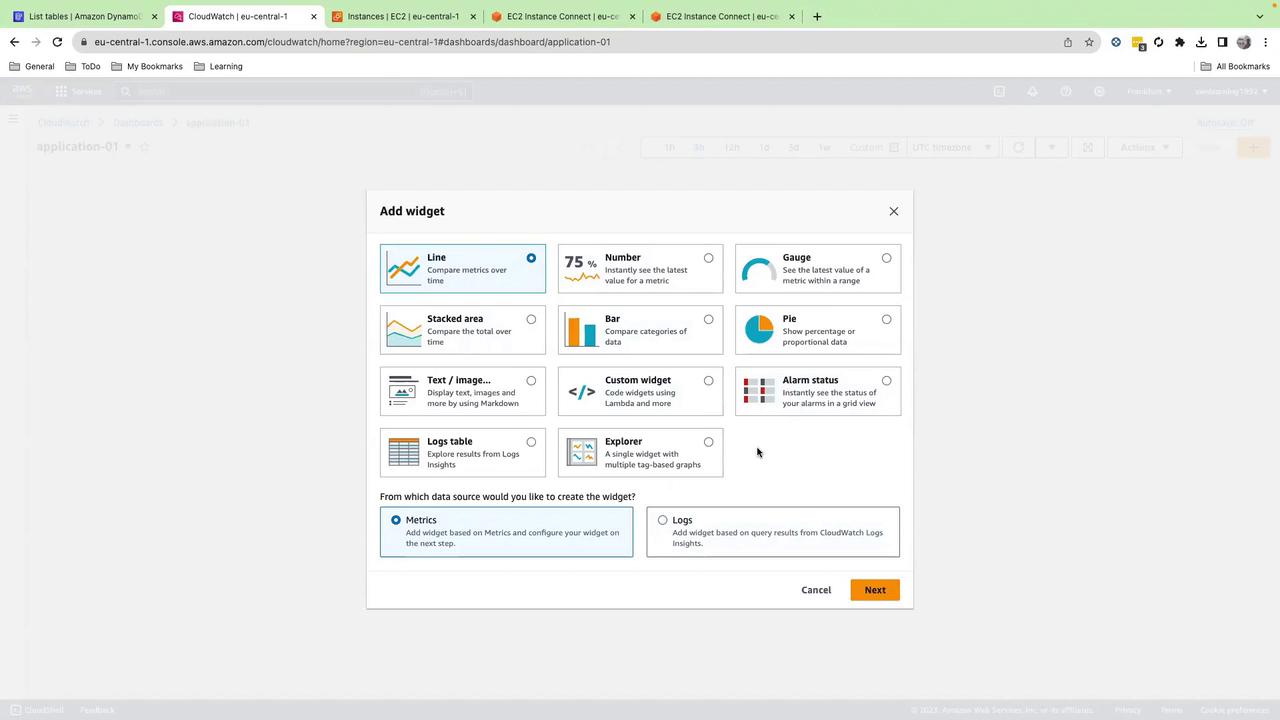This screenshot has width=1280, height=720.
Task: Select the Line widget radio button
Action: click(531, 258)
